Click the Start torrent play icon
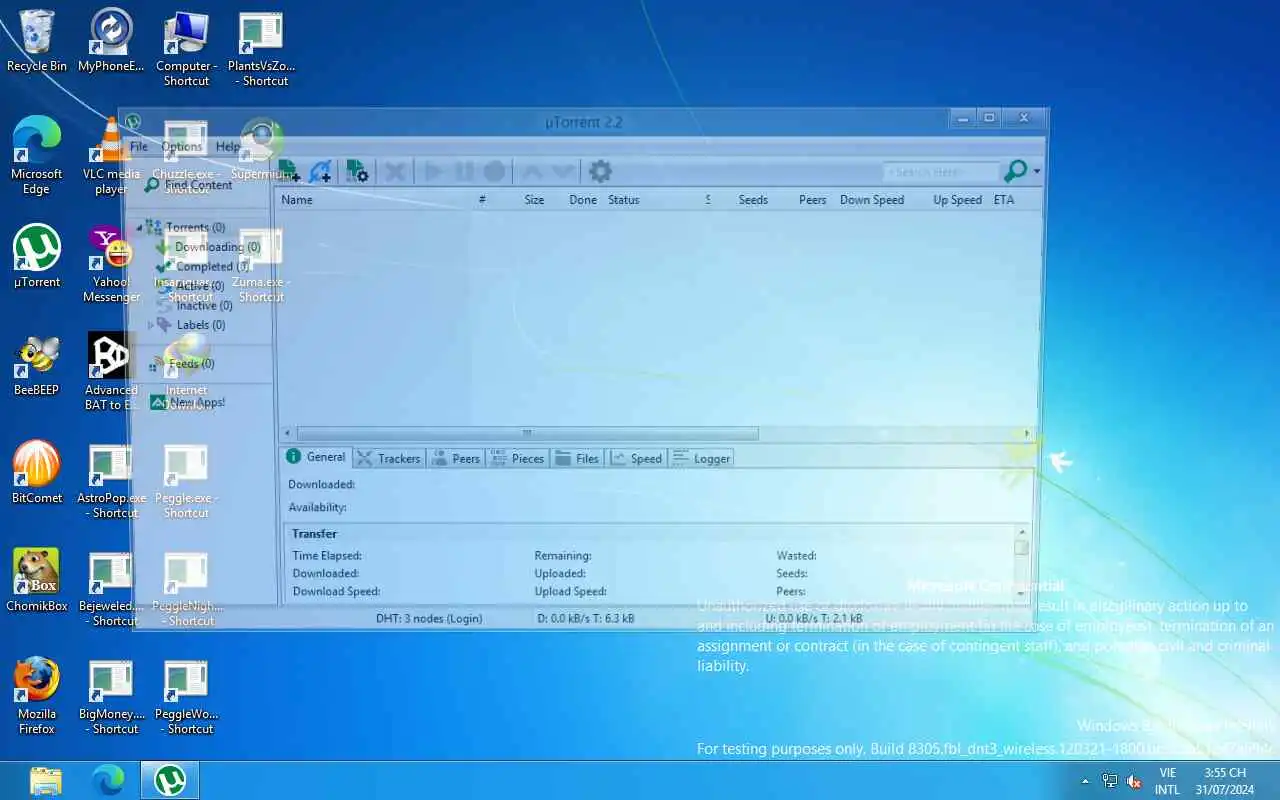The height and width of the screenshot is (800, 1280). 433,171
